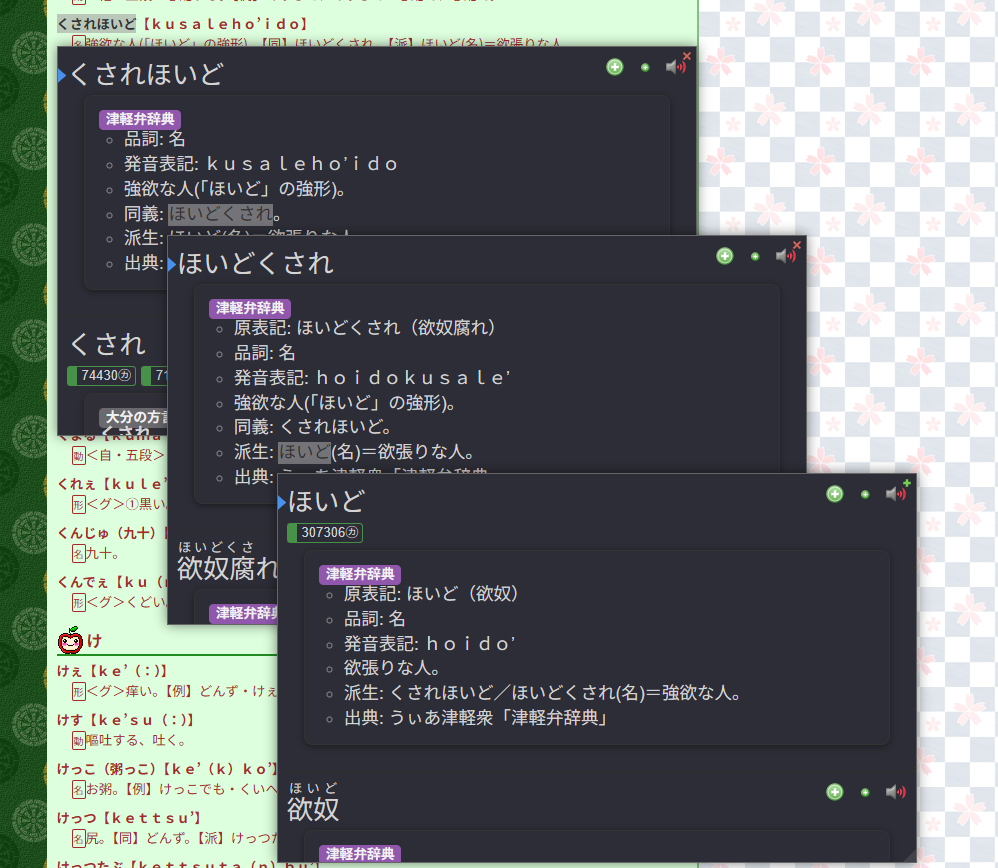
Task: Click frequency tag 307306 under ほいど
Action: [x=325, y=533]
